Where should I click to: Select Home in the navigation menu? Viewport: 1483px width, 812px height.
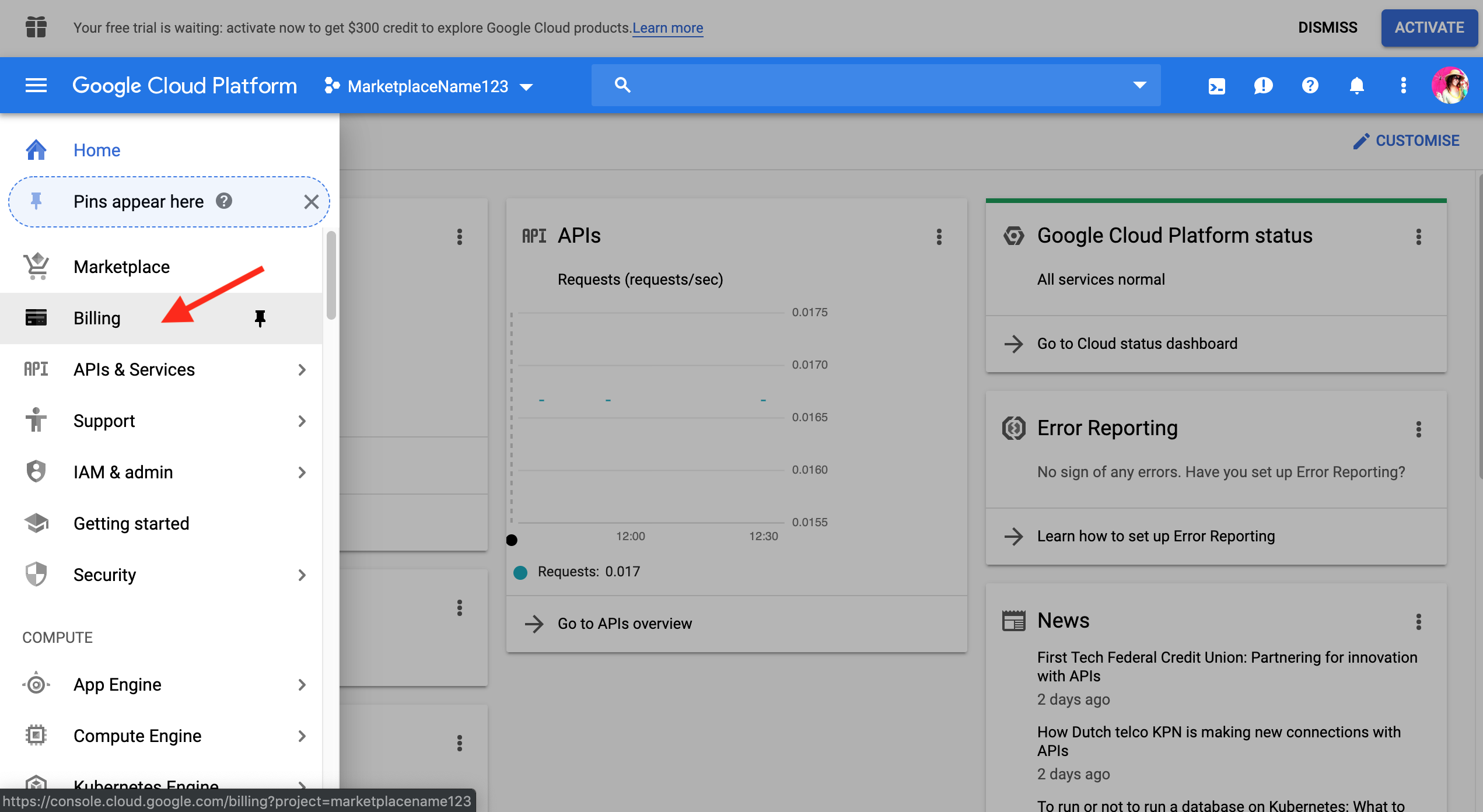pyautogui.click(x=97, y=150)
